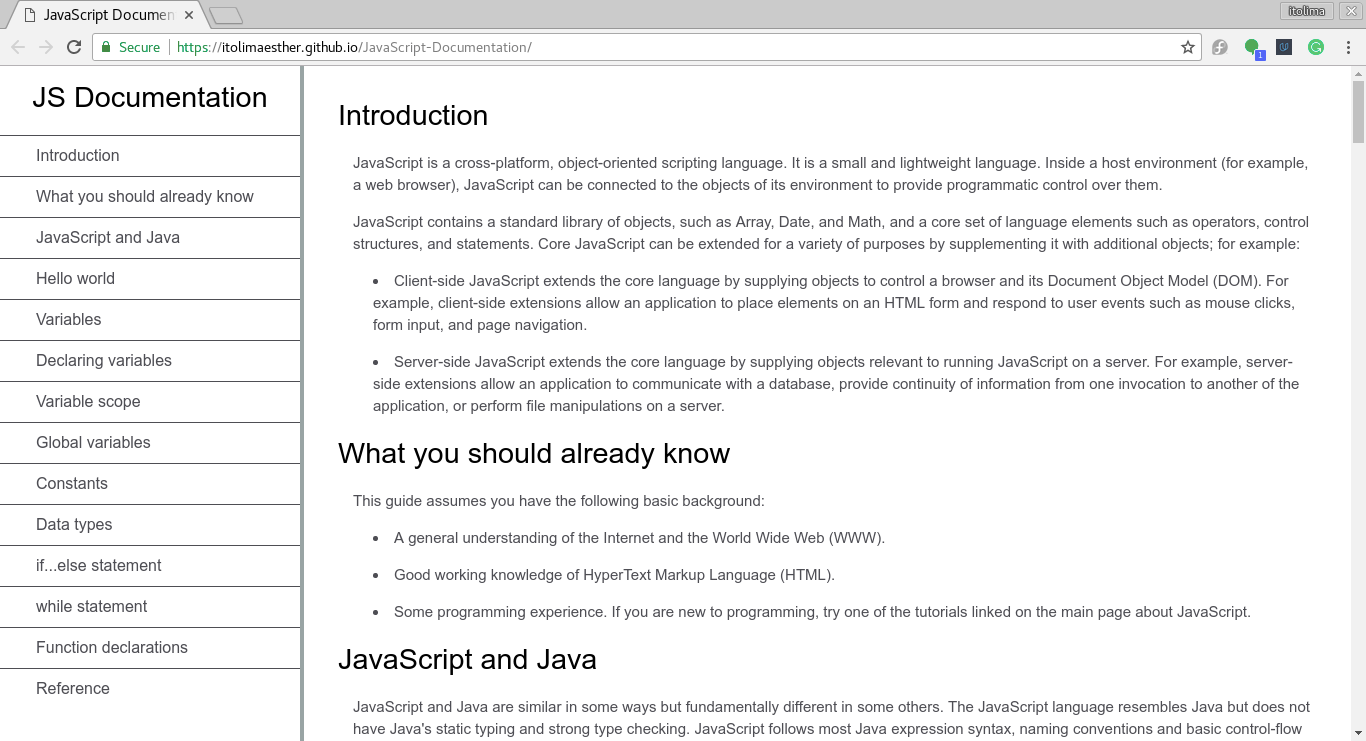The height and width of the screenshot is (741, 1366).
Task: Bookmark this page with the star icon
Action: pyautogui.click(x=1188, y=47)
